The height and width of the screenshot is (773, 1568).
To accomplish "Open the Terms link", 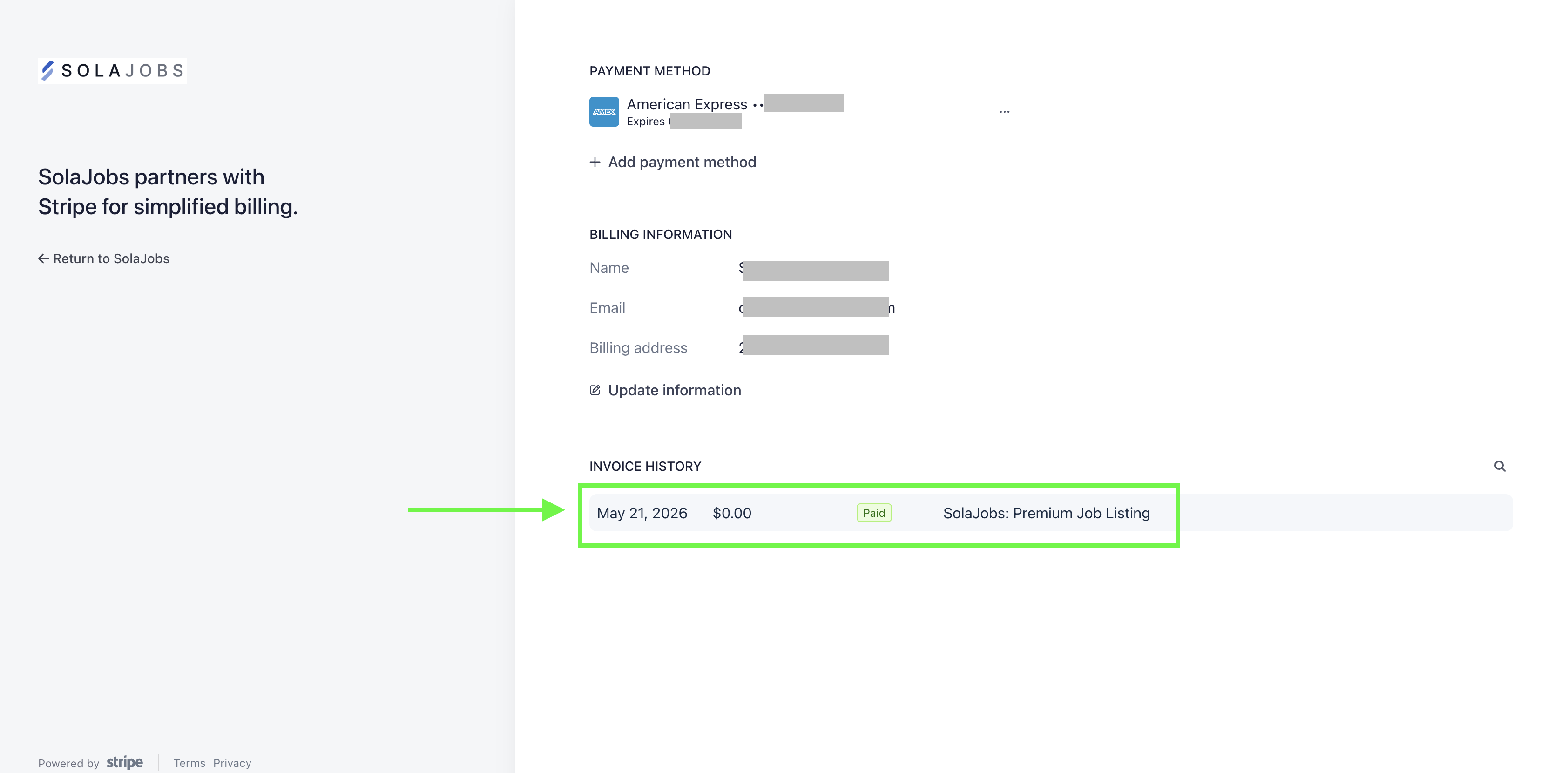I will (189, 763).
